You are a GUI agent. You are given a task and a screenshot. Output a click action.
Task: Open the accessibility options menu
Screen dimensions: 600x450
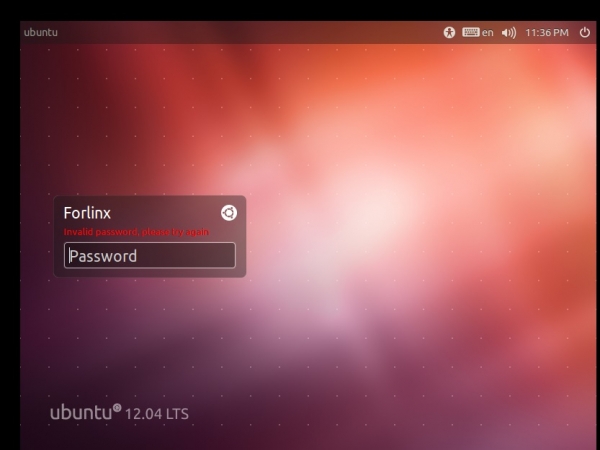(450, 32)
